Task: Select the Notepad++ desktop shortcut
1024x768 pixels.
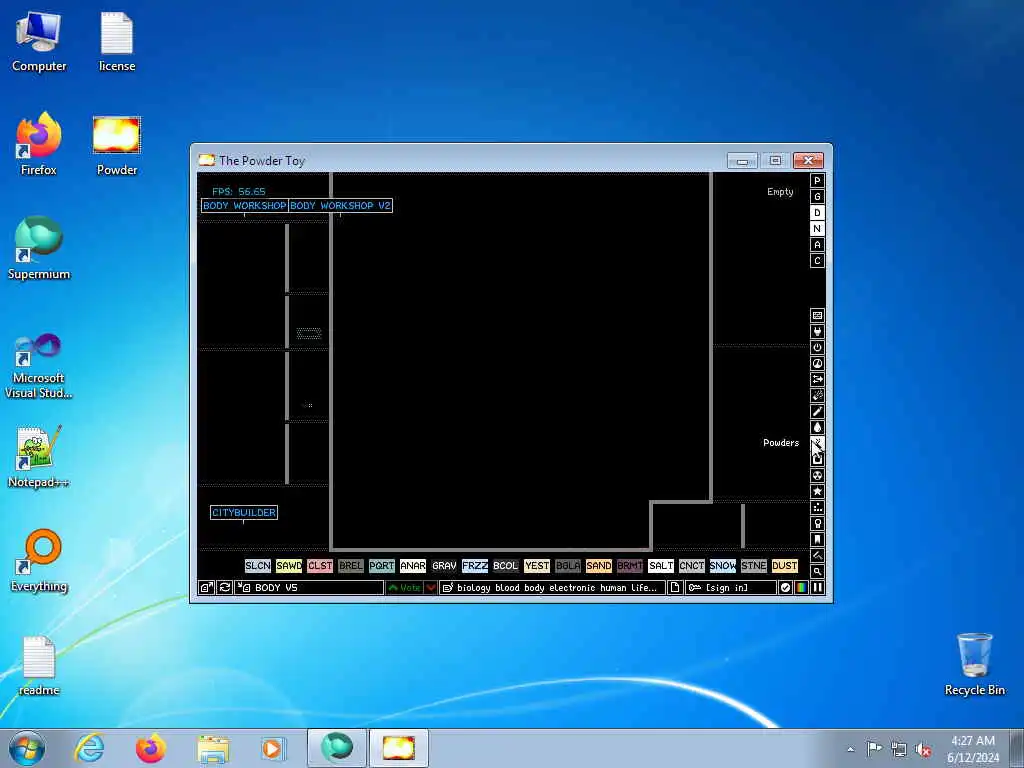Action: tap(39, 457)
